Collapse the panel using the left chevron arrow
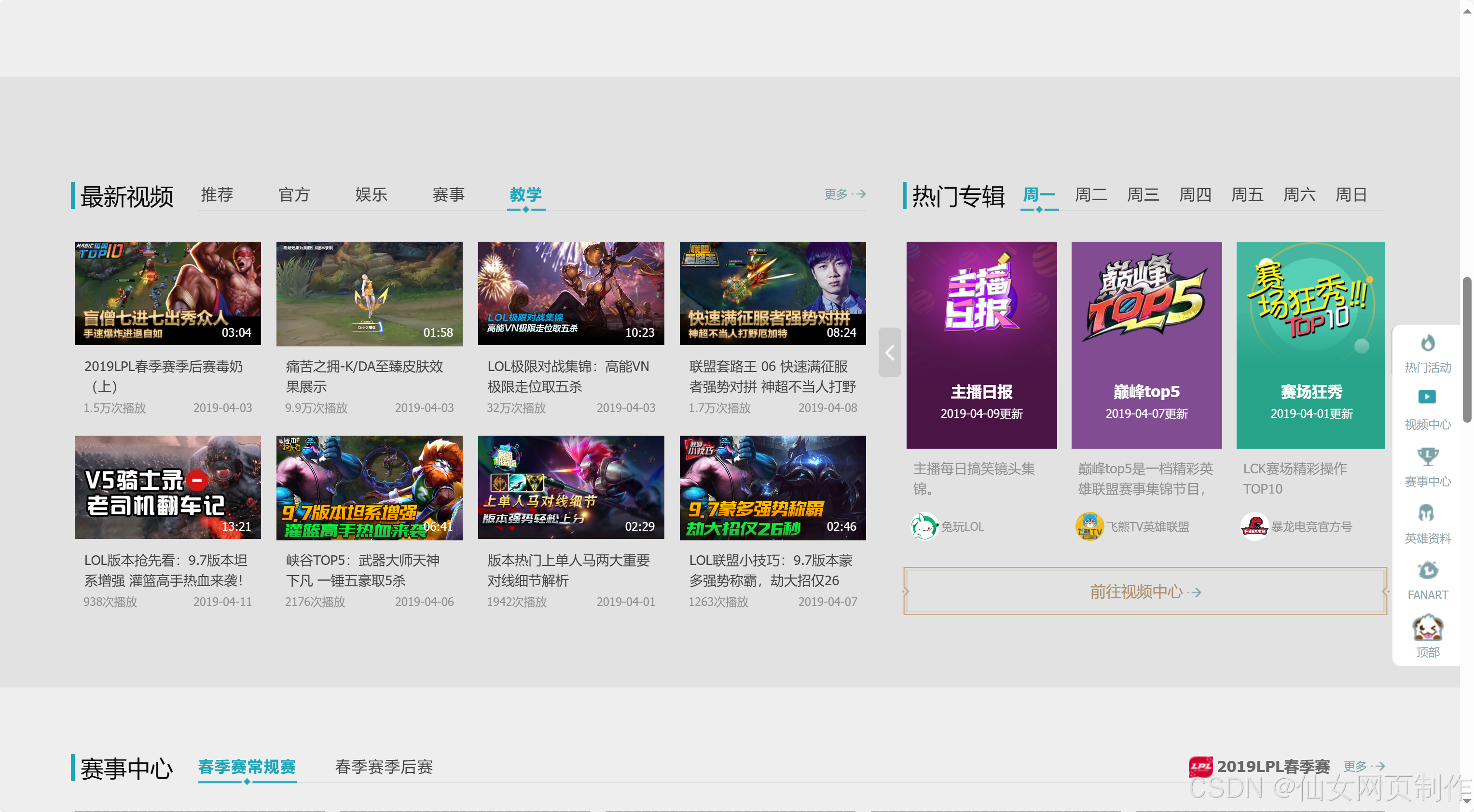The height and width of the screenshot is (812, 1474). pos(889,353)
